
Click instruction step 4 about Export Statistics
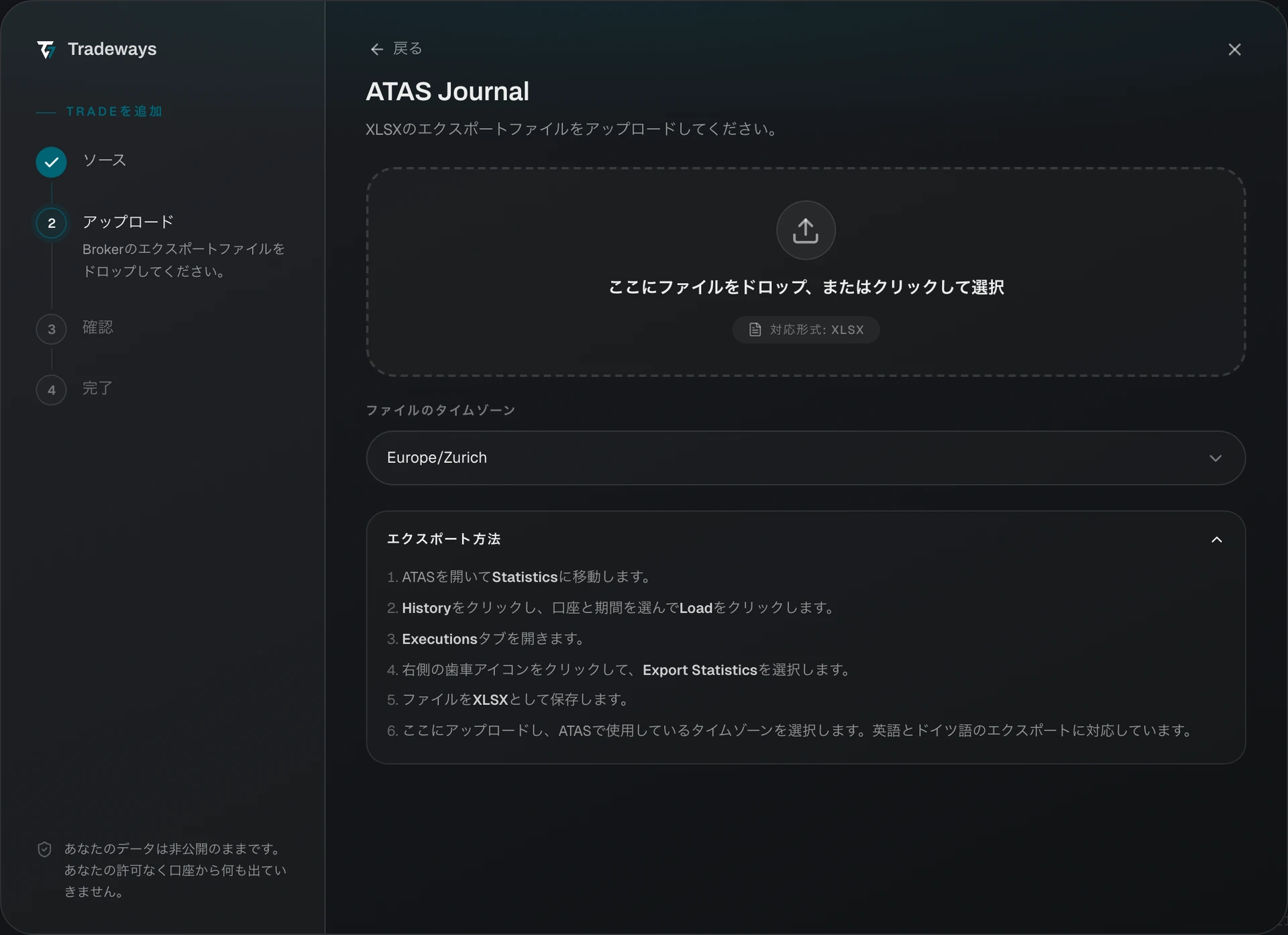point(619,669)
